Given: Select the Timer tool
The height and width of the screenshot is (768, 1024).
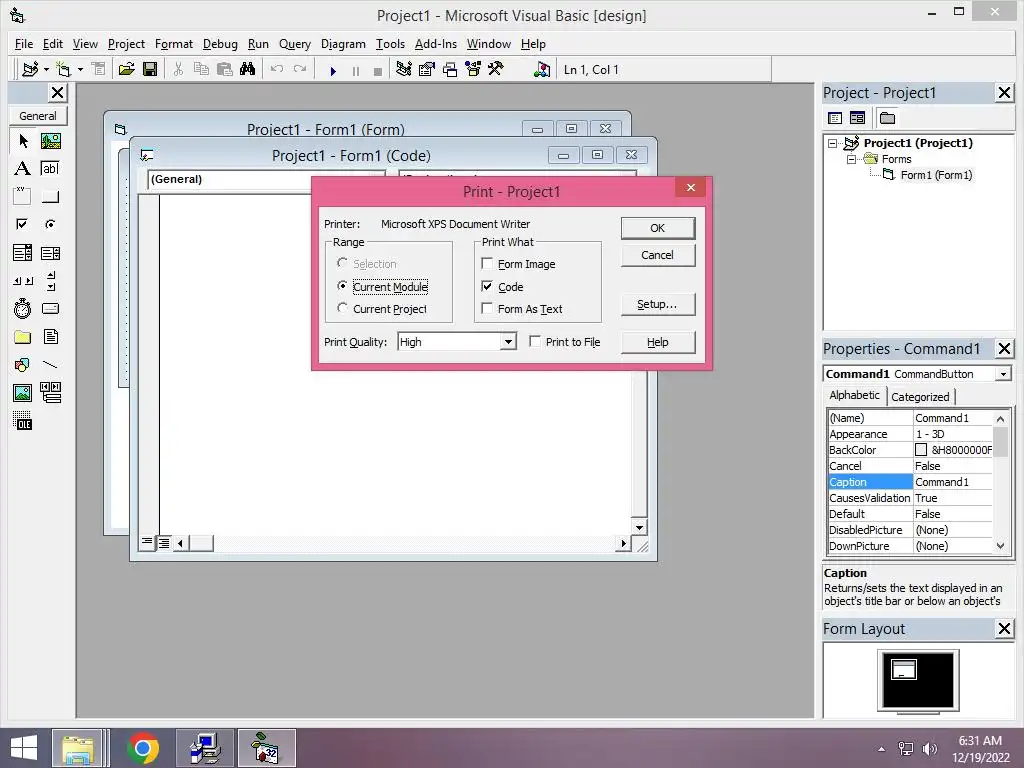Looking at the screenshot, I should pos(23,308).
